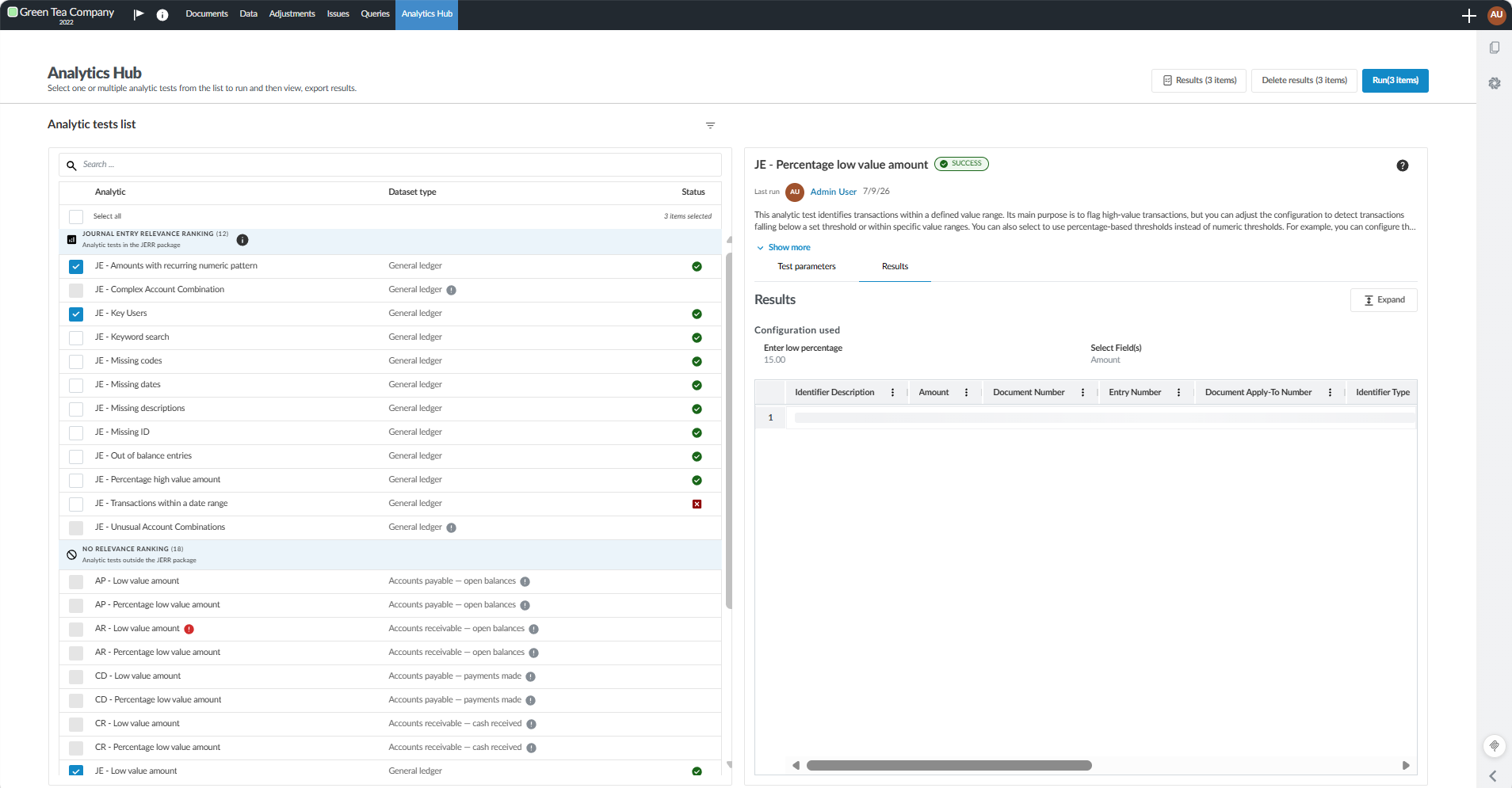Viewport: 1512px width, 788px height.
Task: Click failed status icon for Transactions within a date range
Action: [697, 504]
